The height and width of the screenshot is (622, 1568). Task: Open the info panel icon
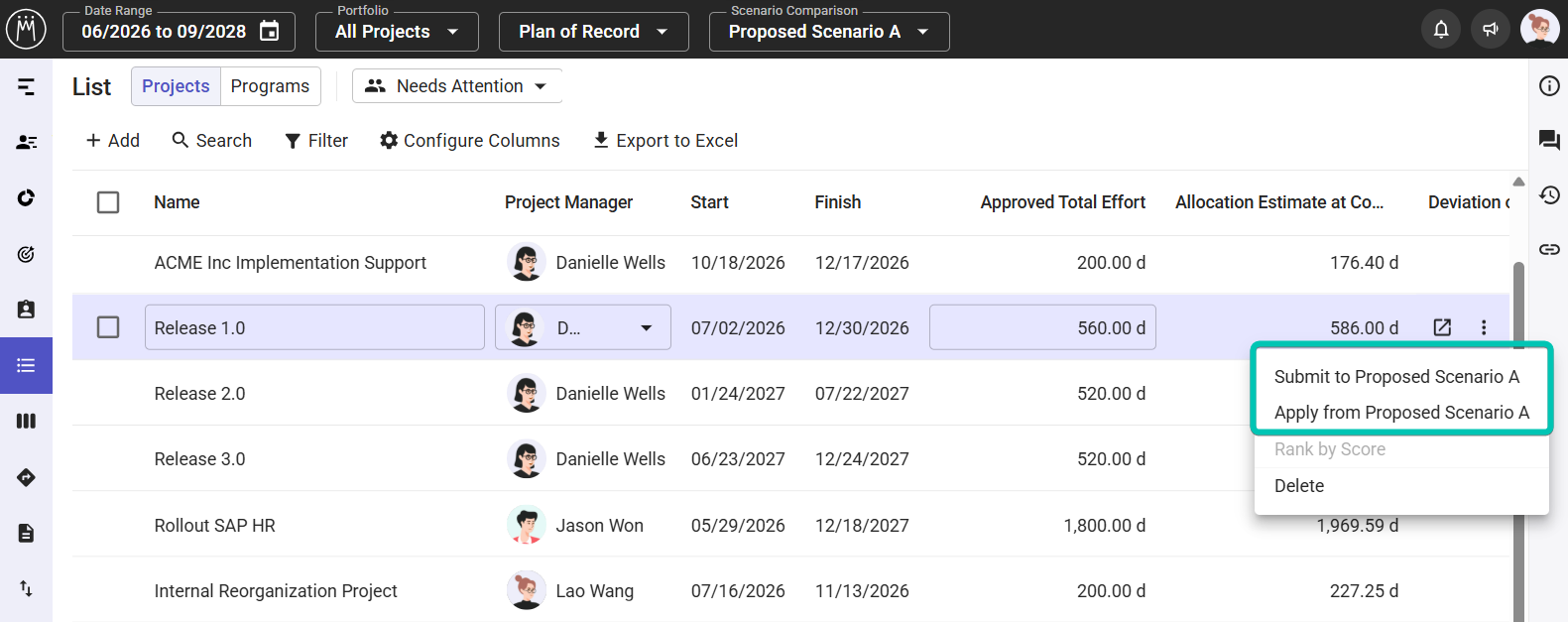pos(1549,86)
